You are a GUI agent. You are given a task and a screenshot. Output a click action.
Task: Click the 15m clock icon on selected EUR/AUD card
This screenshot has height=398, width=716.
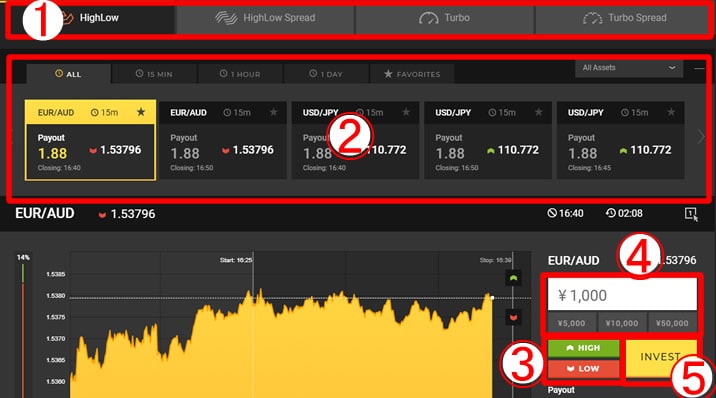click(95, 112)
